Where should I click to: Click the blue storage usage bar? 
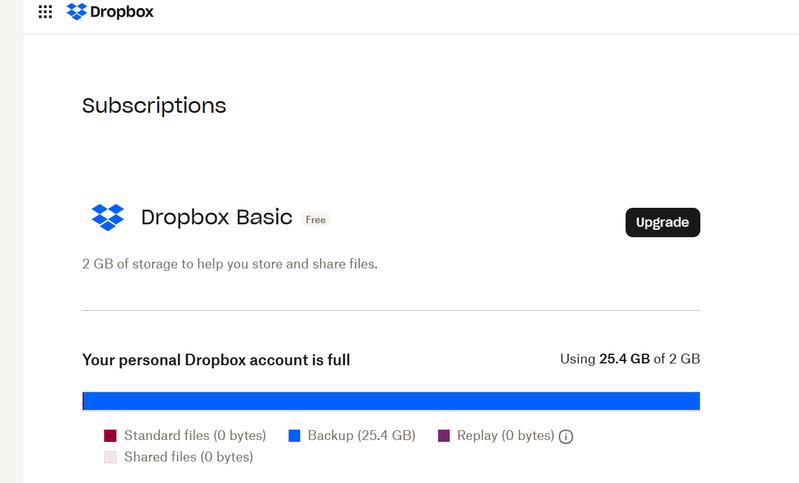click(391, 401)
